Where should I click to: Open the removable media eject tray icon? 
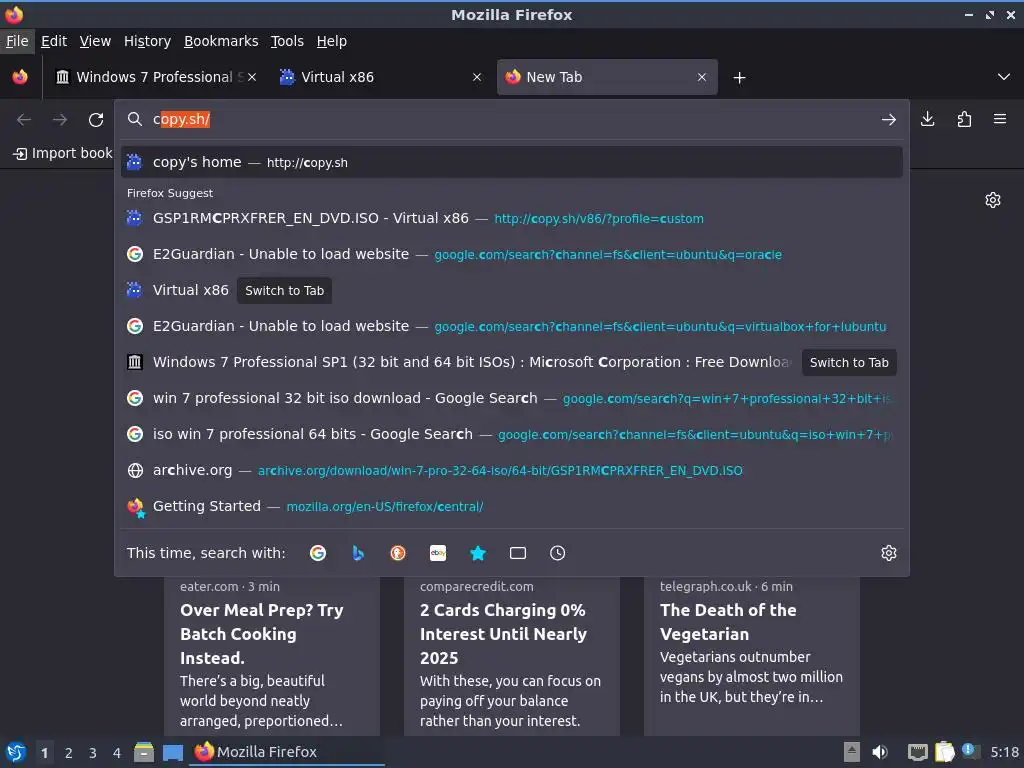tap(851, 752)
